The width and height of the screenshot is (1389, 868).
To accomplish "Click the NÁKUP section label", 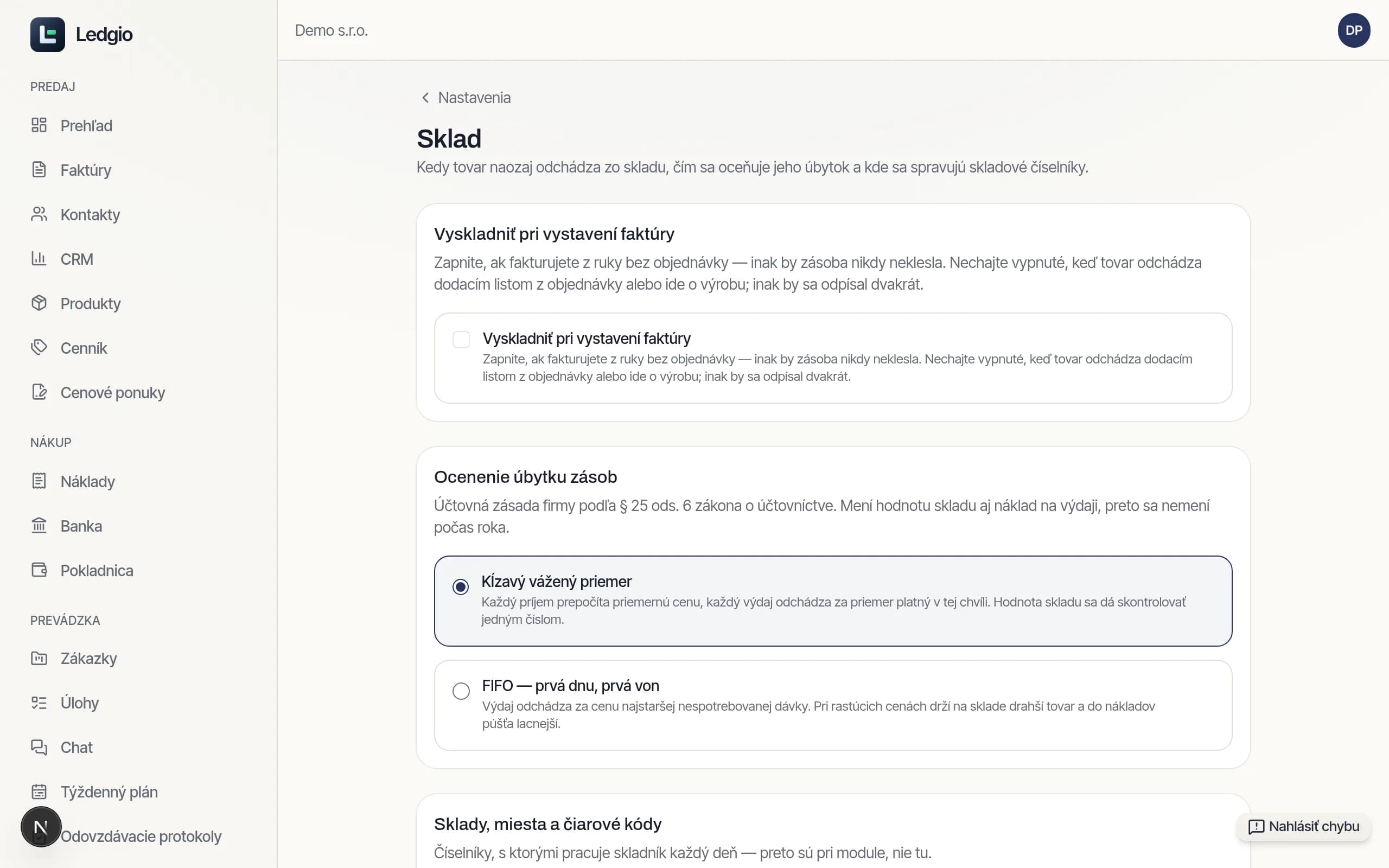I will [50, 442].
